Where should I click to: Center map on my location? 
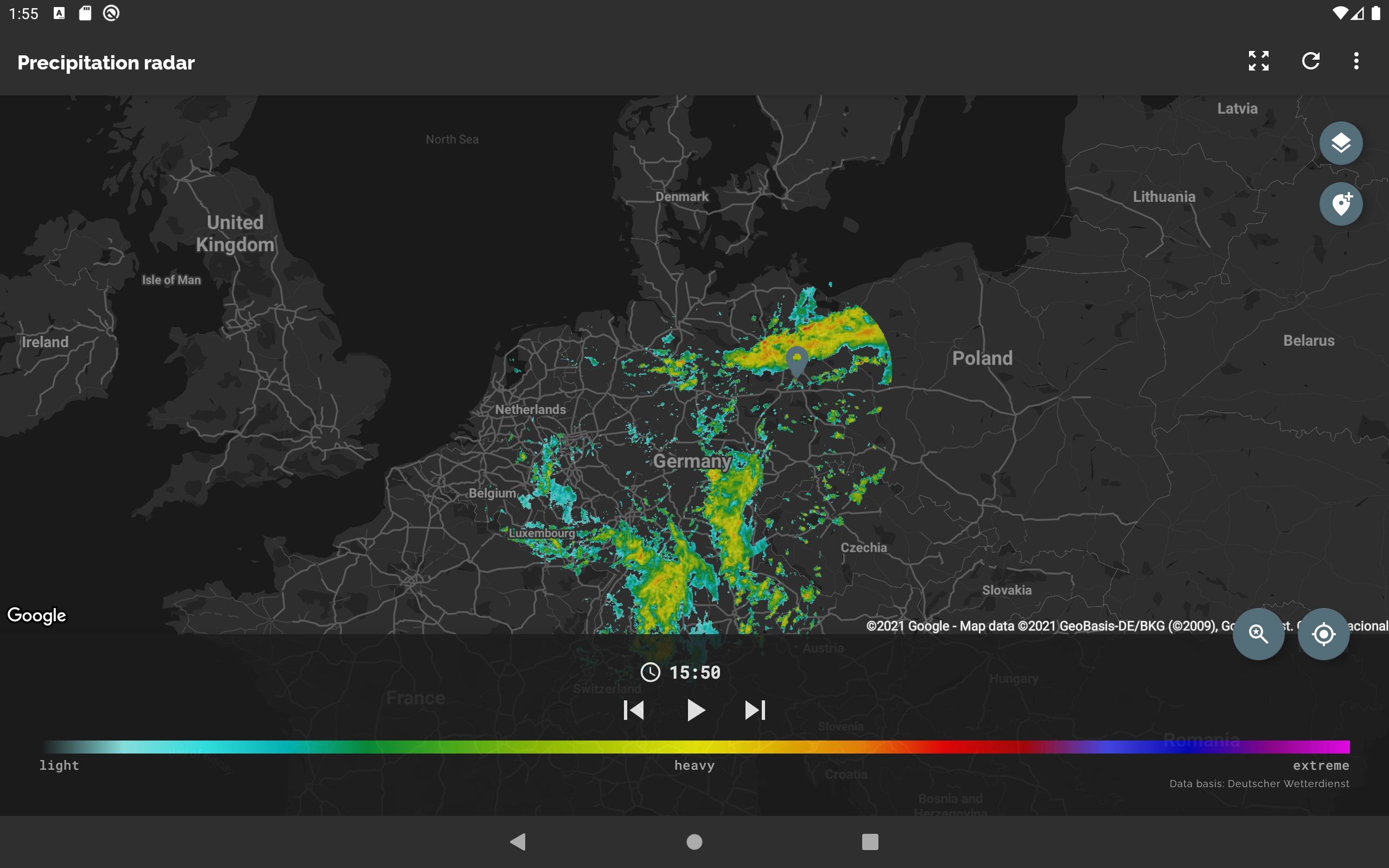click(x=1323, y=634)
